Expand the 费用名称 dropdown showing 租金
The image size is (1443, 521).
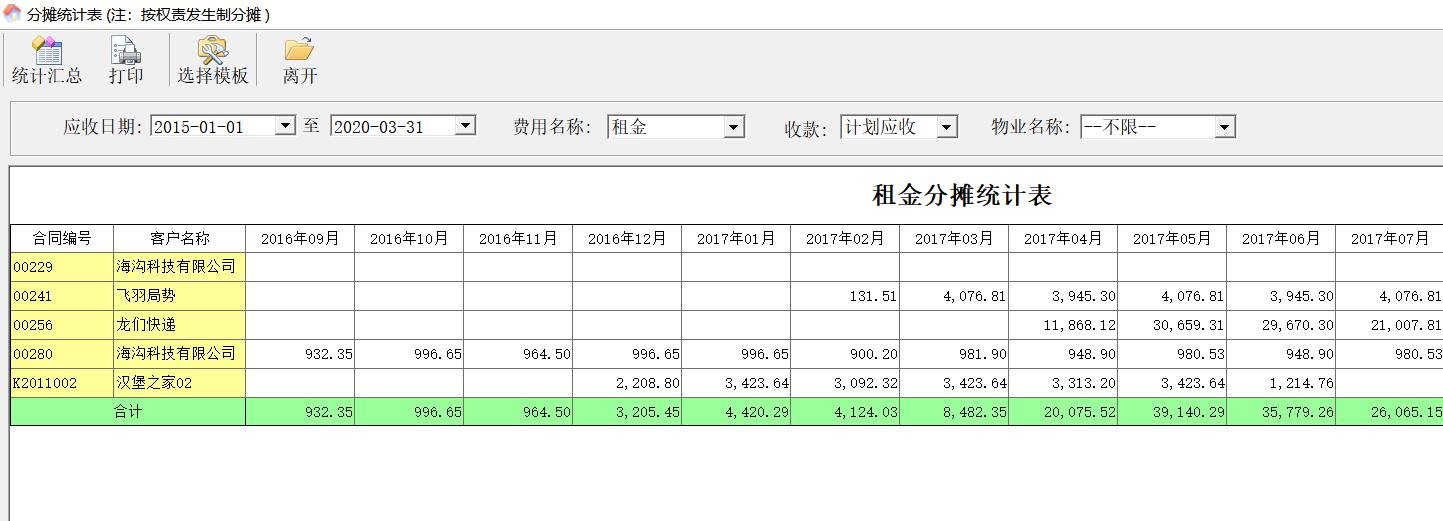tap(734, 127)
